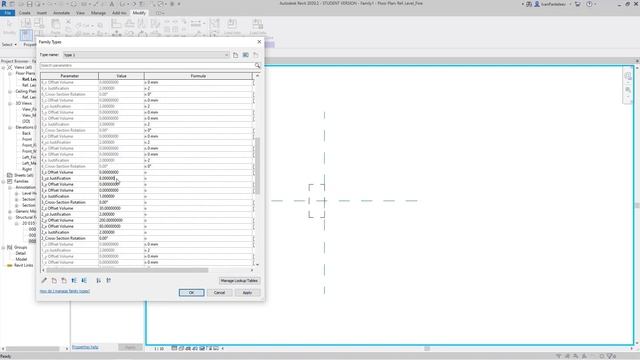
Task: Collapse the Floor Plans tree node
Action: pos(10,73)
